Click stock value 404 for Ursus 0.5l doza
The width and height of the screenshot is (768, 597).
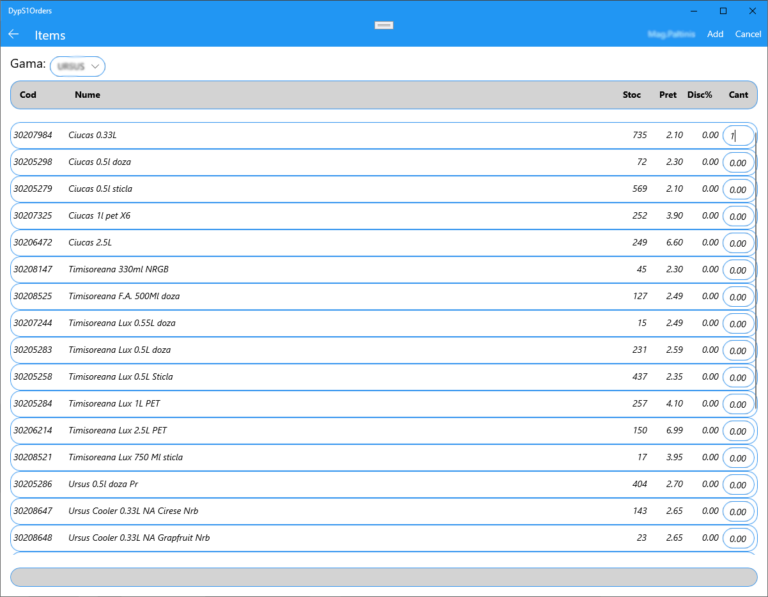640,484
